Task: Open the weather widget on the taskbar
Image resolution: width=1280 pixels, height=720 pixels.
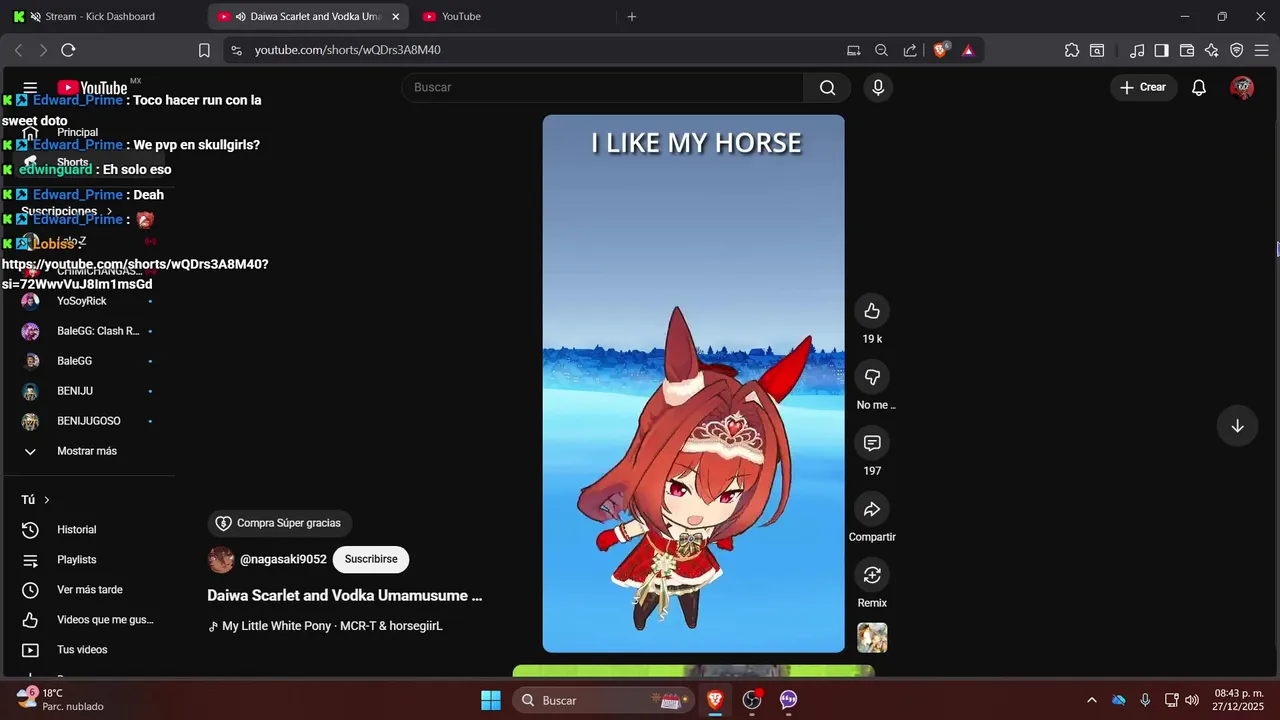Action: point(60,699)
